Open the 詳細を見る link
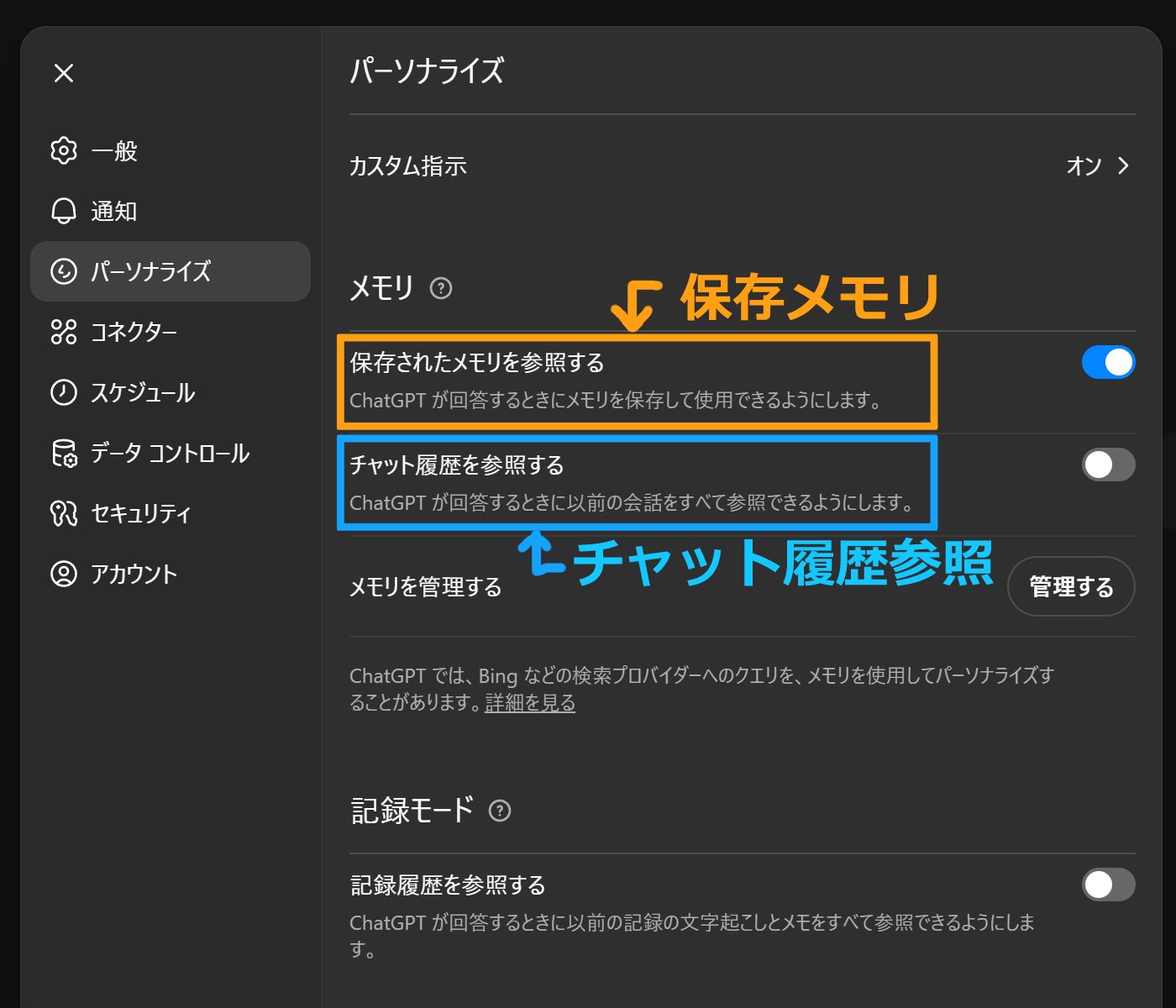 coord(528,703)
